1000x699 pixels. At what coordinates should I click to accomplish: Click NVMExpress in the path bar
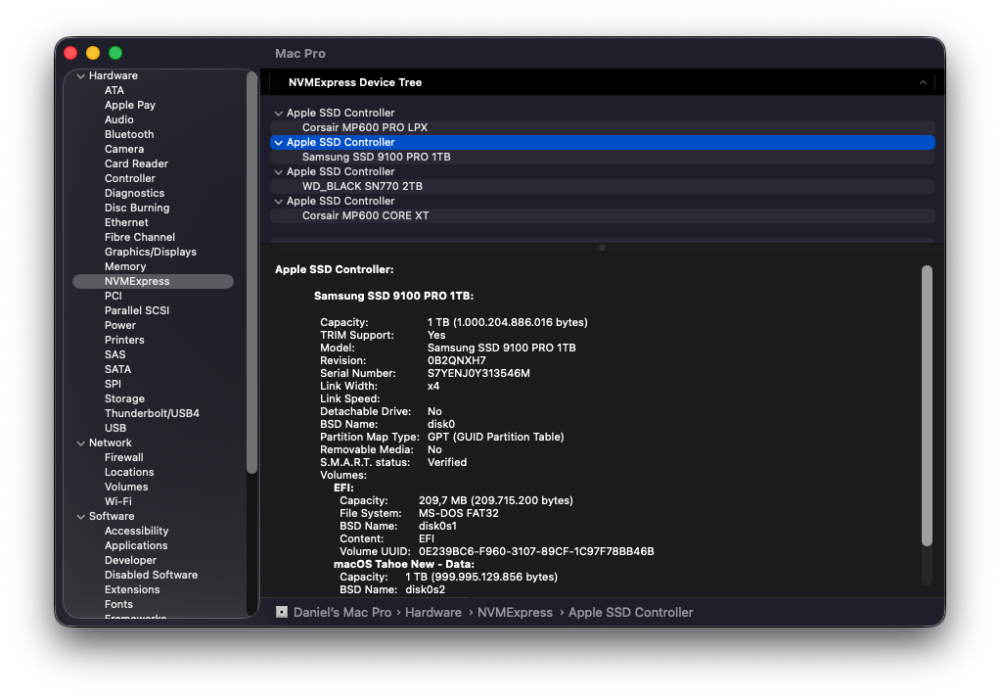(515, 612)
